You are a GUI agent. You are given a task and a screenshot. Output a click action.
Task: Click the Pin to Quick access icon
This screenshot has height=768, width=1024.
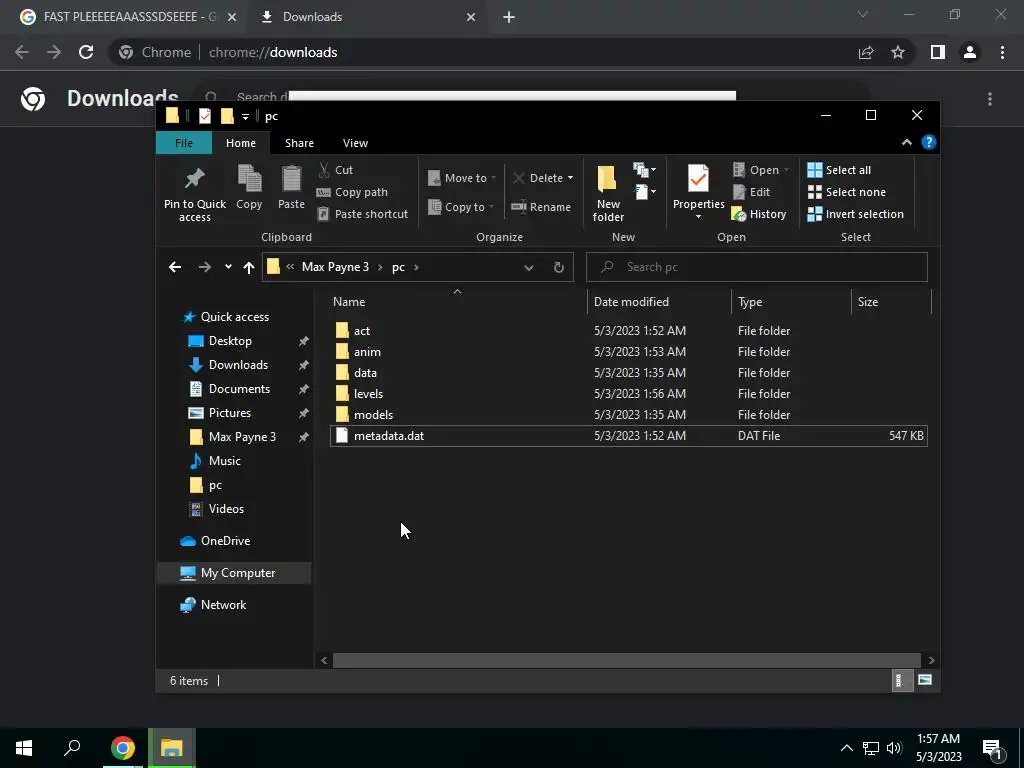195,179
